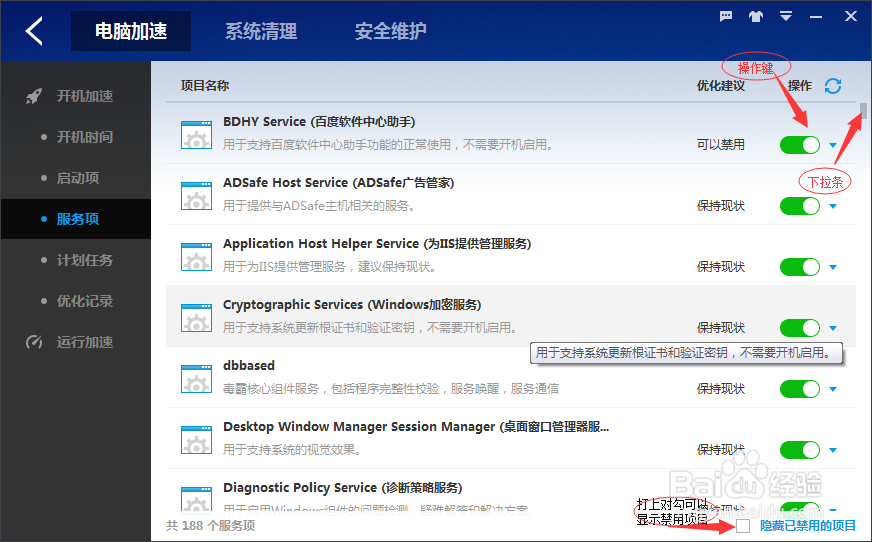Viewport: 872px width, 542px height.
Task: Select the BDHY Service (百度软件中心助手) title
Action: 319,122
